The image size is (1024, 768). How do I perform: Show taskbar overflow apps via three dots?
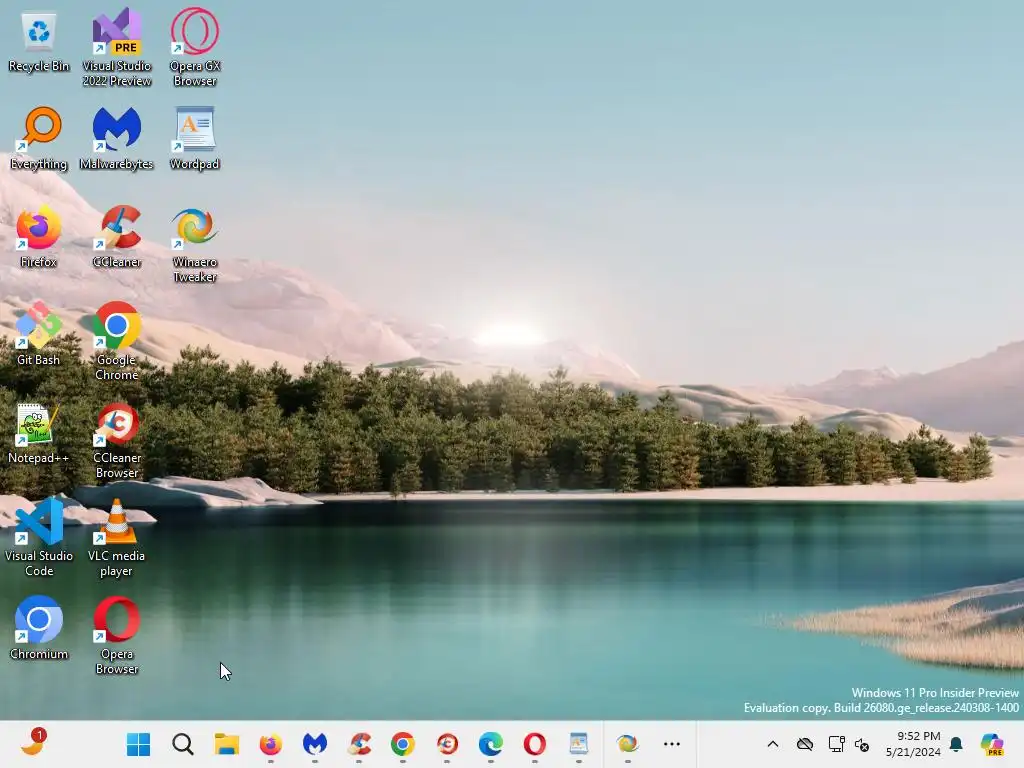[671, 744]
